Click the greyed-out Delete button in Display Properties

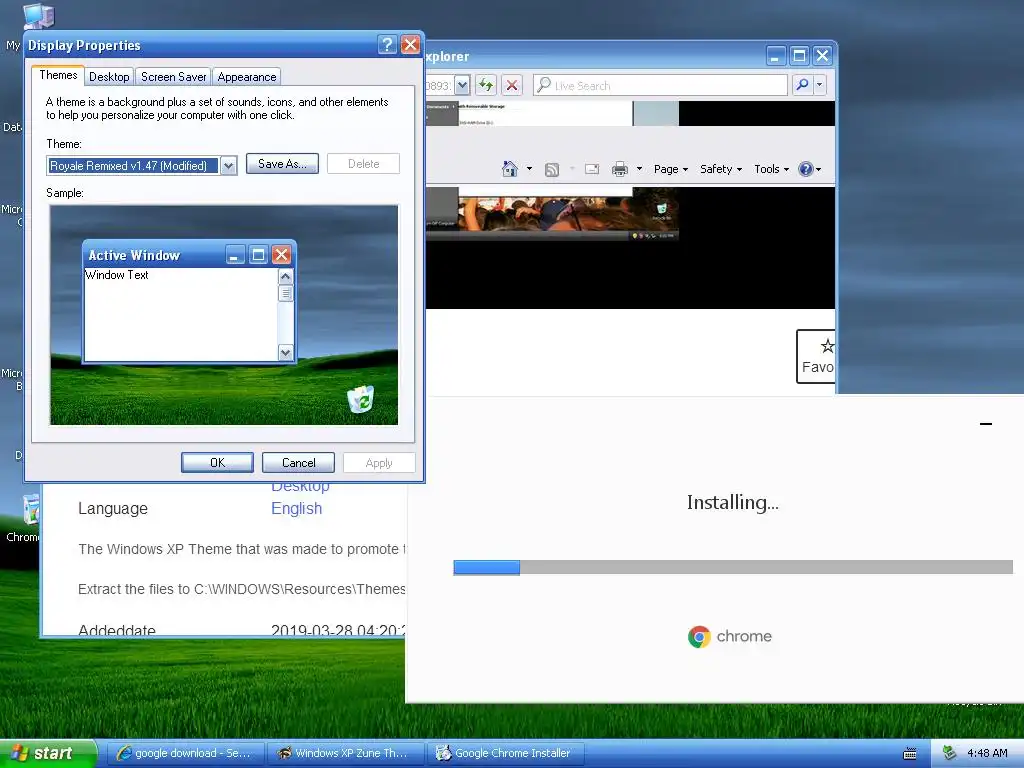click(363, 164)
